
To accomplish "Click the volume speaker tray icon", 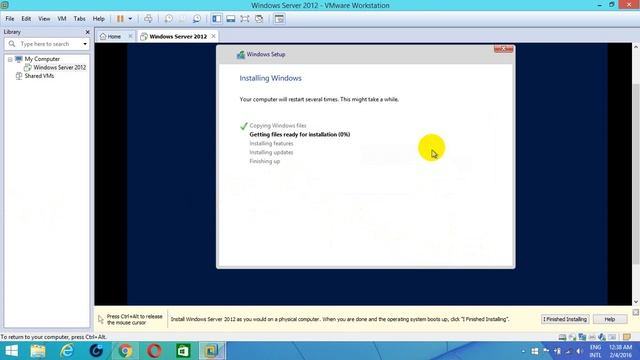I will click(x=580, y=351).
